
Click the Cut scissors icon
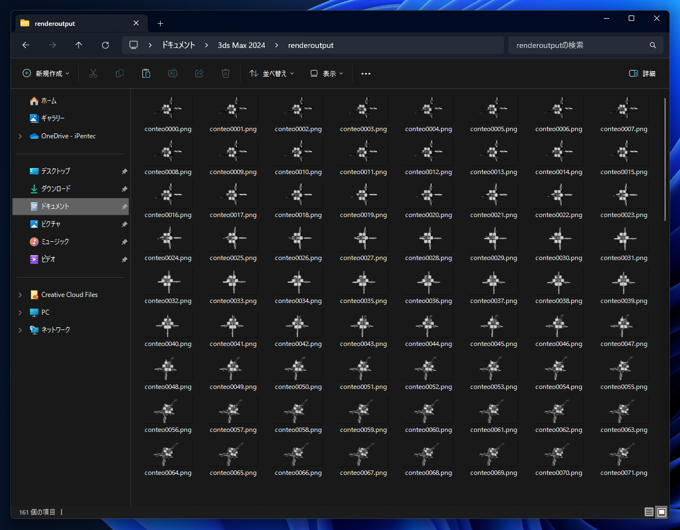pyautogui.click(x=93, y=74)
